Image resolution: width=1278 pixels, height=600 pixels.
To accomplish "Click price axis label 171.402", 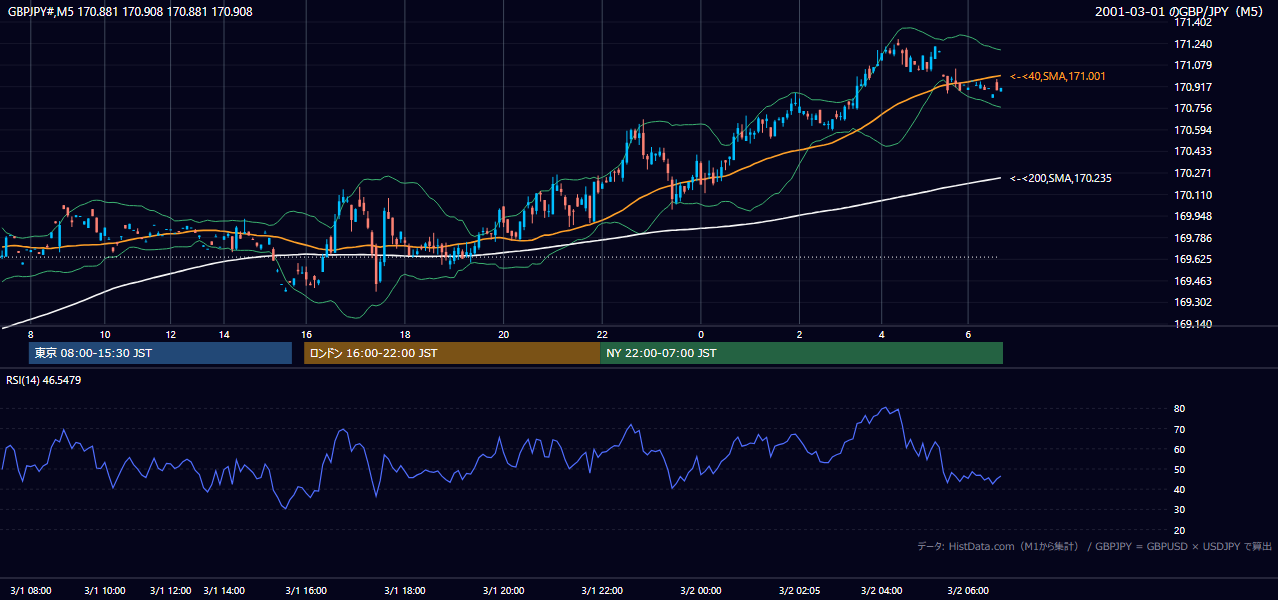I will 1192,22.
